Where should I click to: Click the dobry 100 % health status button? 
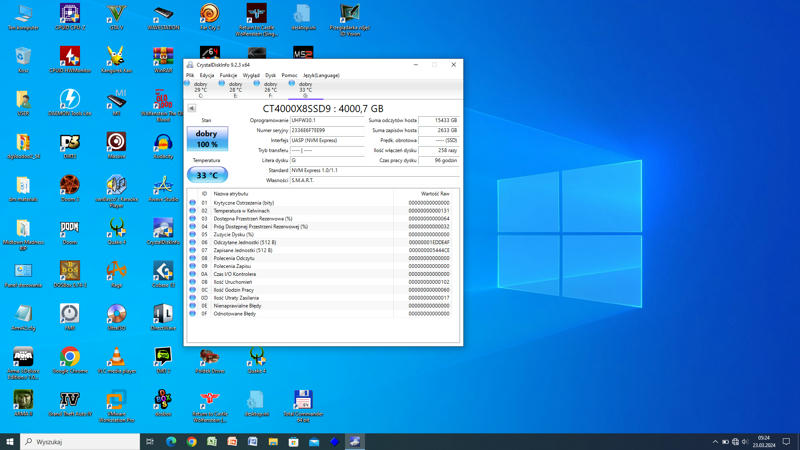[x=207, y=139]
